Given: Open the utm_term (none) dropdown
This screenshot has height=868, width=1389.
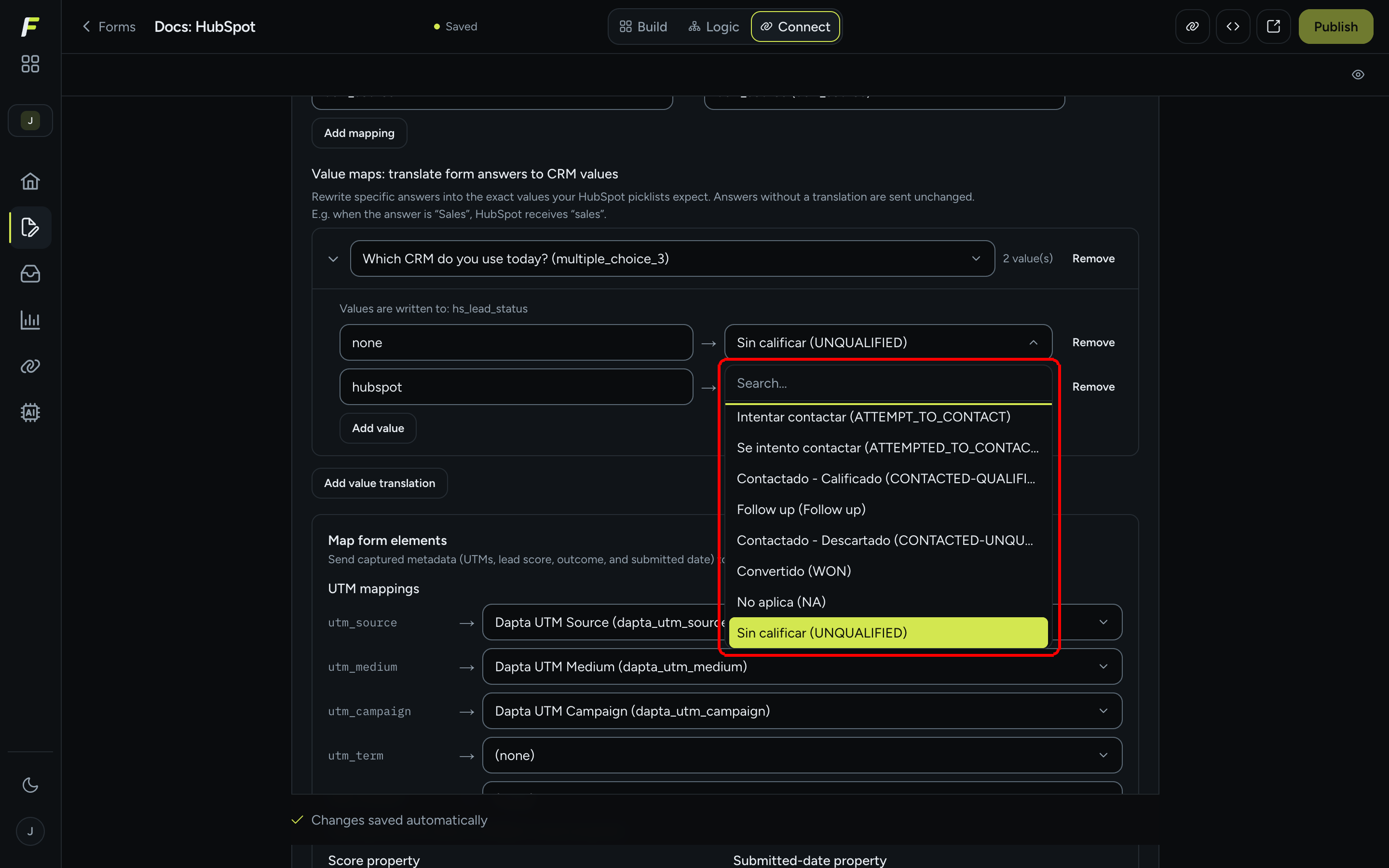Looking at the screenshot, I should (802, 756).
